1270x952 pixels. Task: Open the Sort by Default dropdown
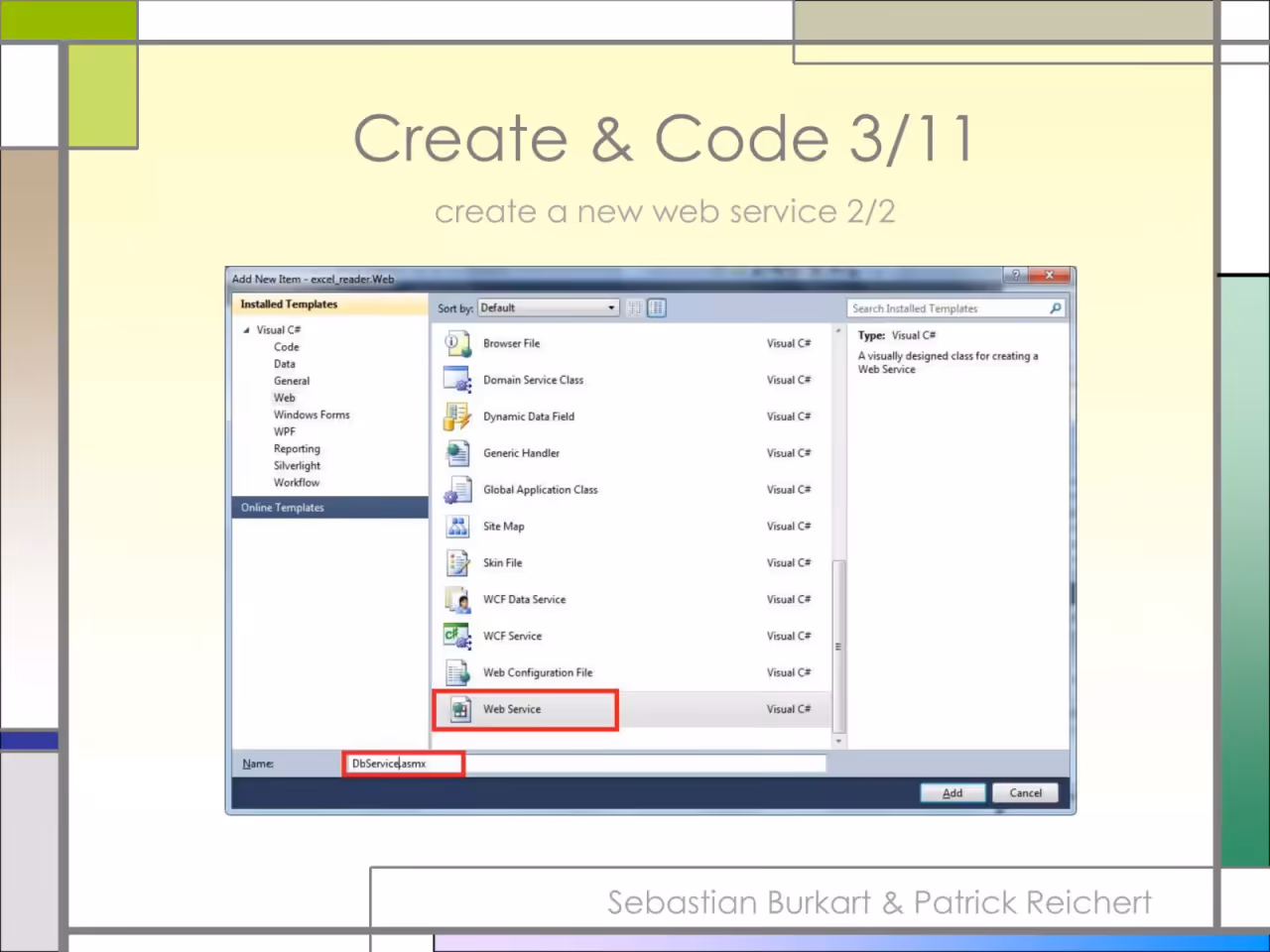click(x=549, y=308)
